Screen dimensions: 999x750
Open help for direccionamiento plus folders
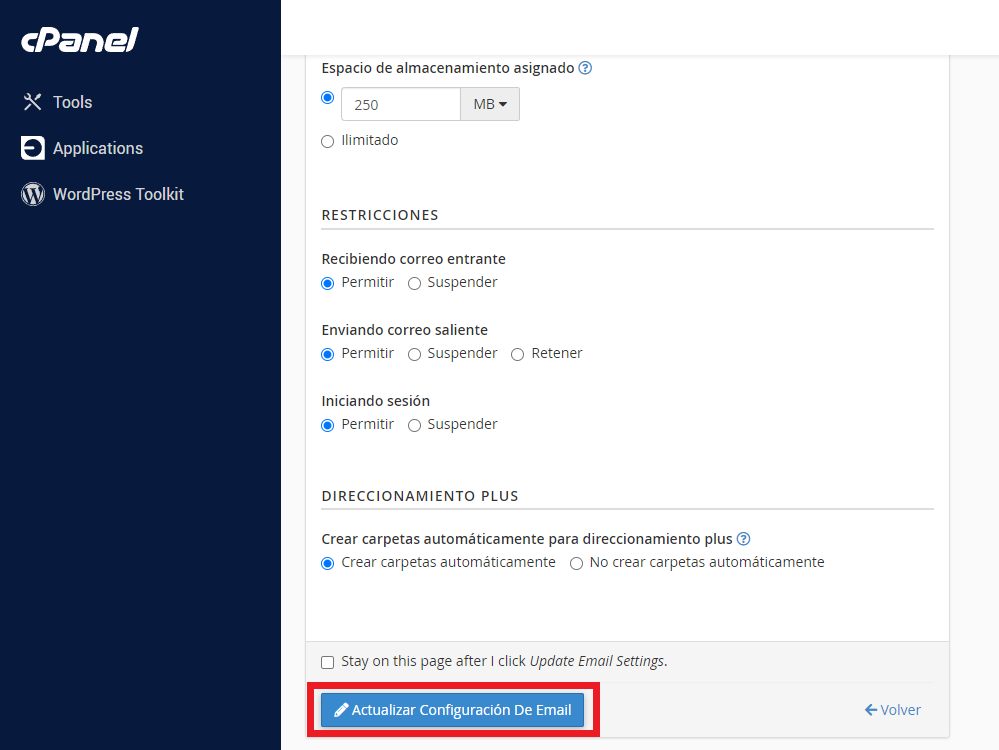[x=743, y=539]
